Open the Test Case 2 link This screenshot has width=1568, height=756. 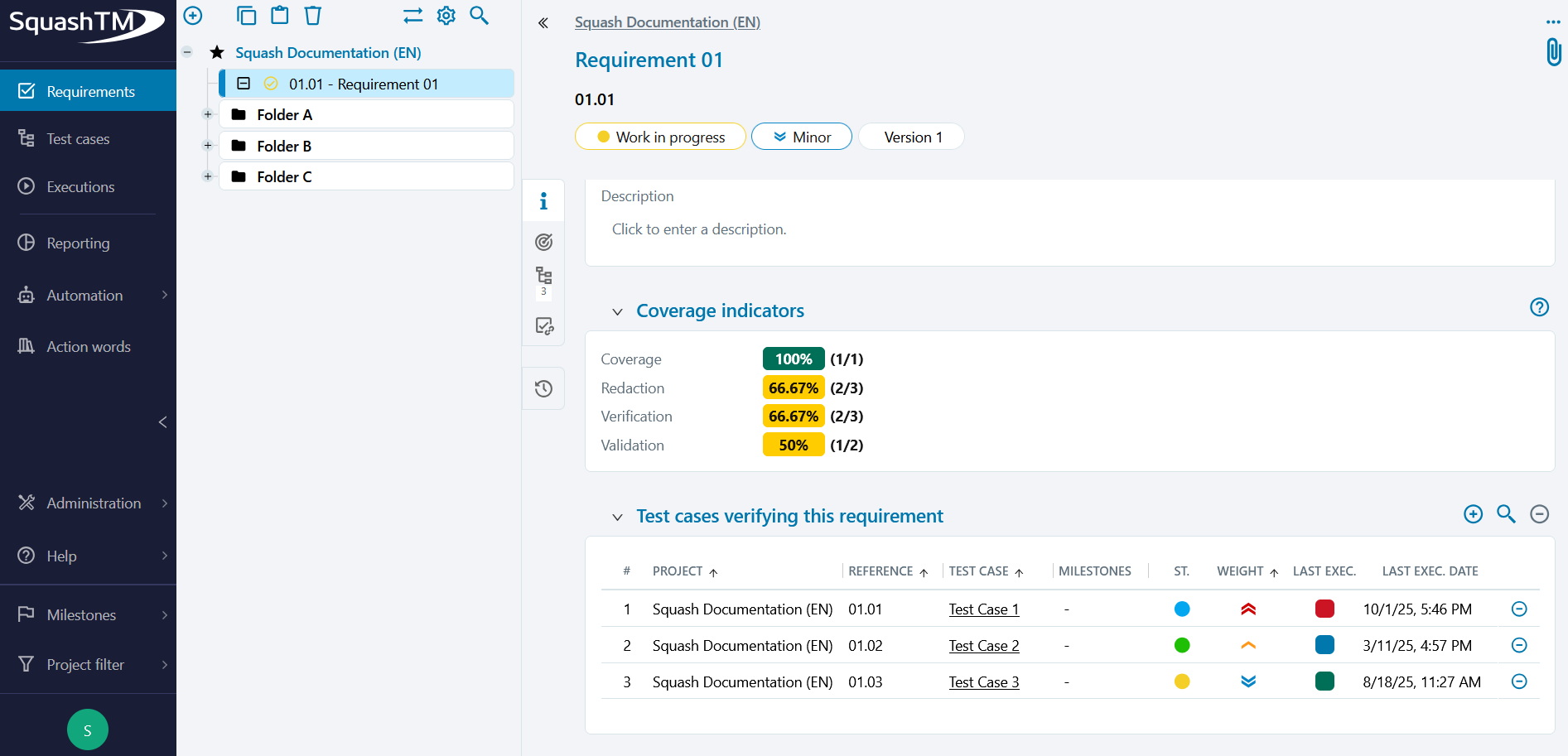tap(983, 646)
